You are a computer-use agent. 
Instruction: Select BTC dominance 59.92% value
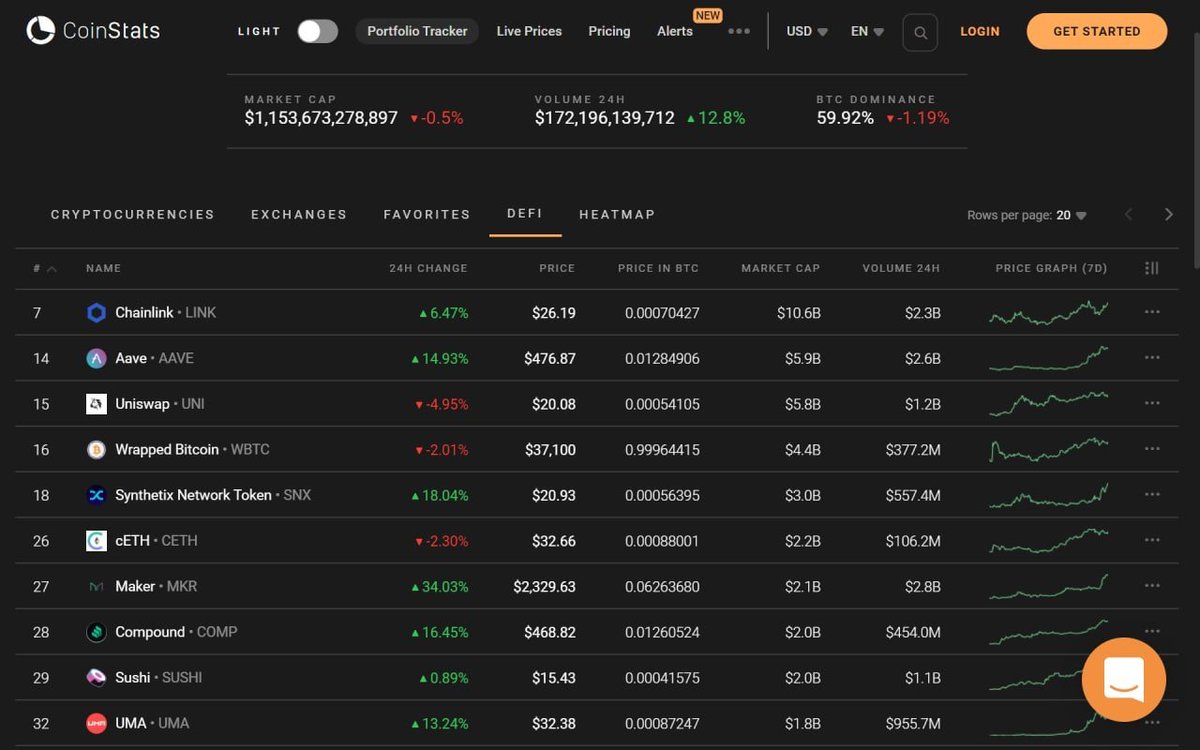pyautogui.click(x=845, y=118)
